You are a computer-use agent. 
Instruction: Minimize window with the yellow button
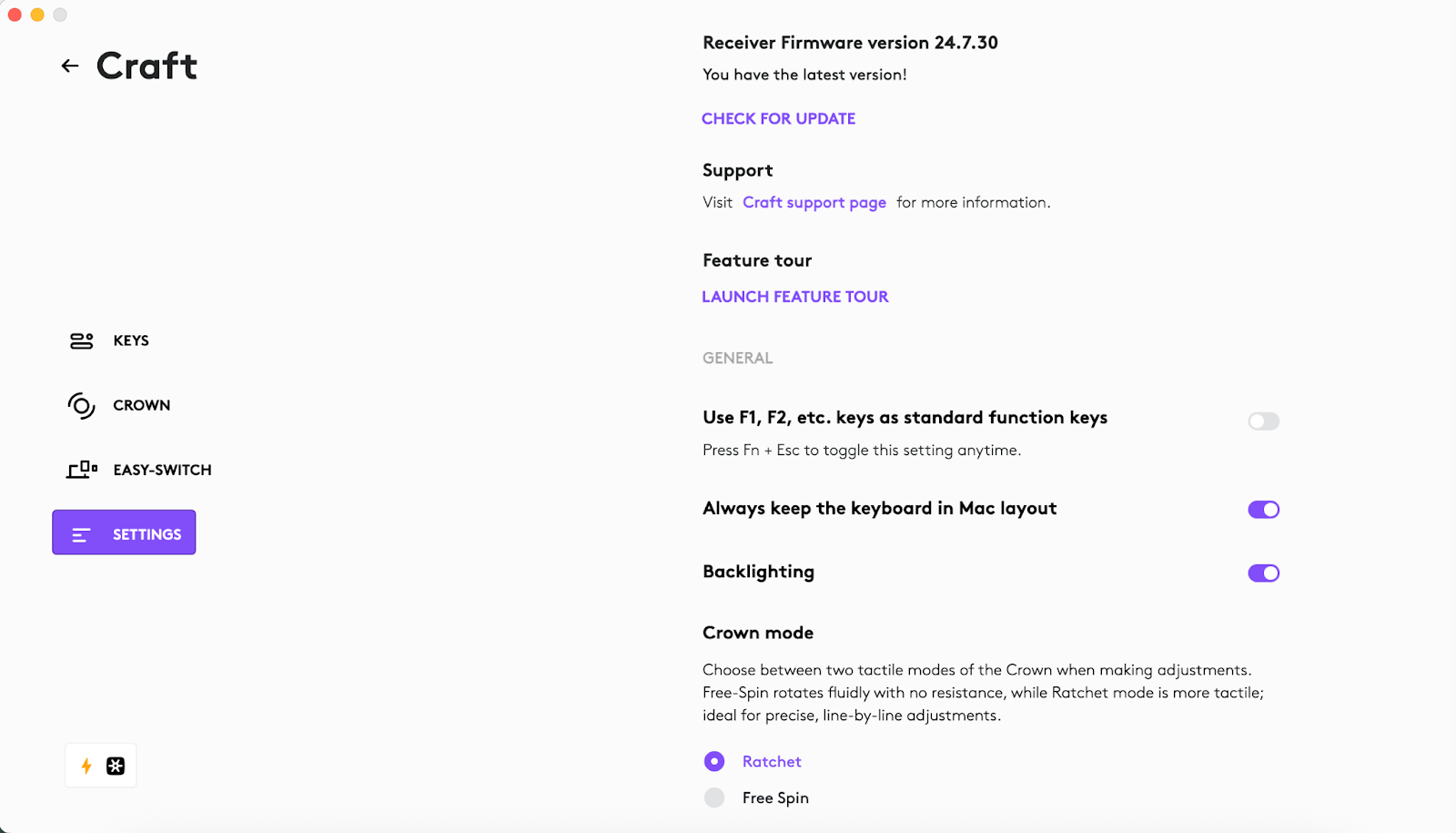click(37, 15)
